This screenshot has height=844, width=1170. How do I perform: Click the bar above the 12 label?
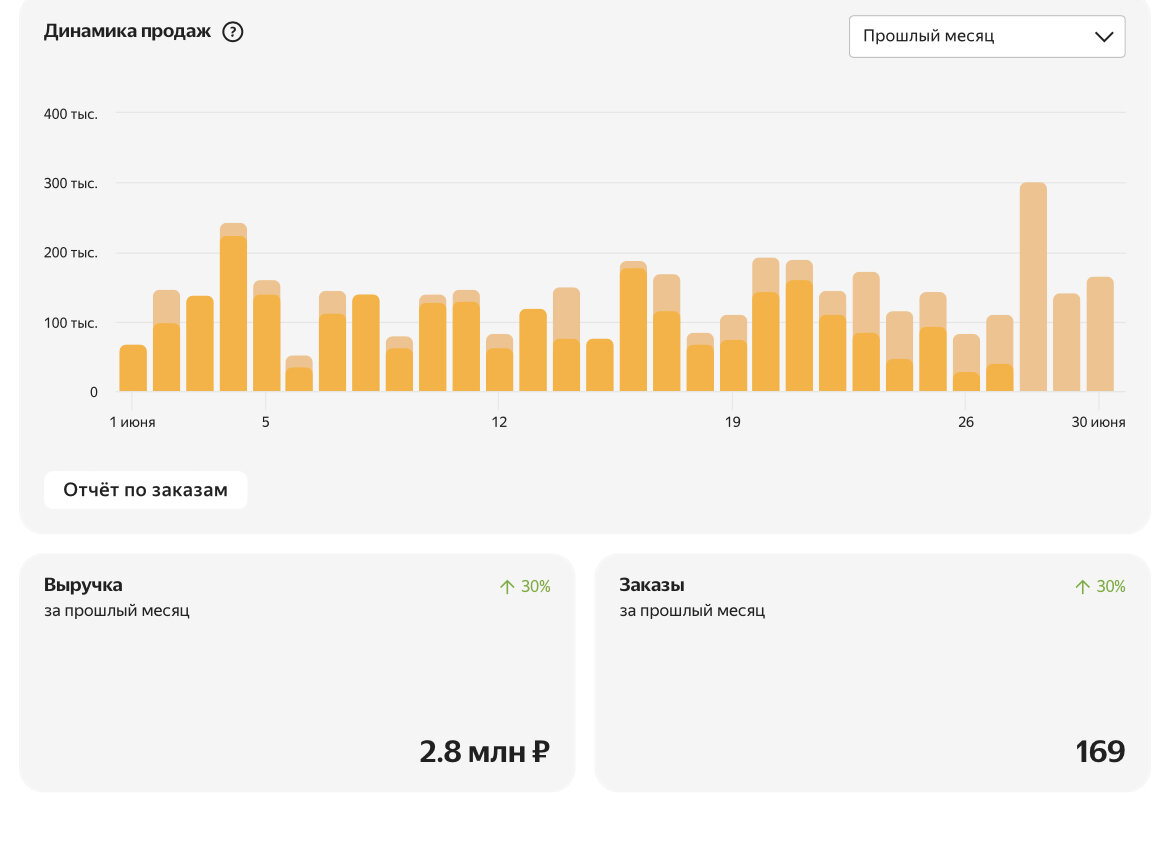click(x=499, y=363)
